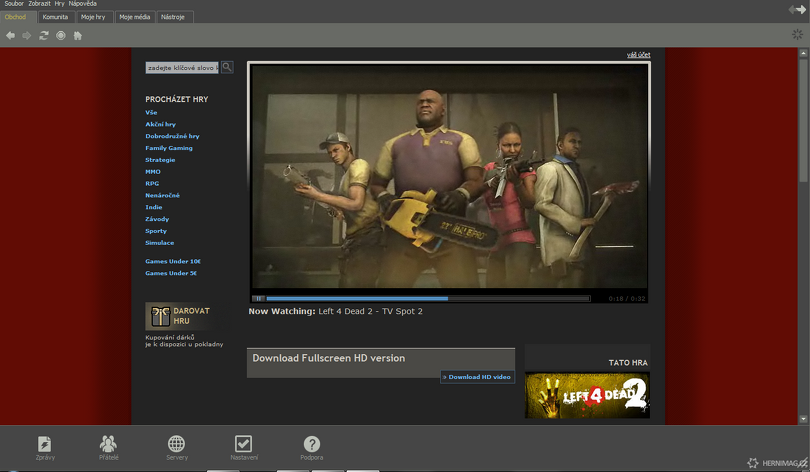Open the Left 4 Dead 2 game banner
The height and width of the screenshot is (472, 810).
(587, 395)
